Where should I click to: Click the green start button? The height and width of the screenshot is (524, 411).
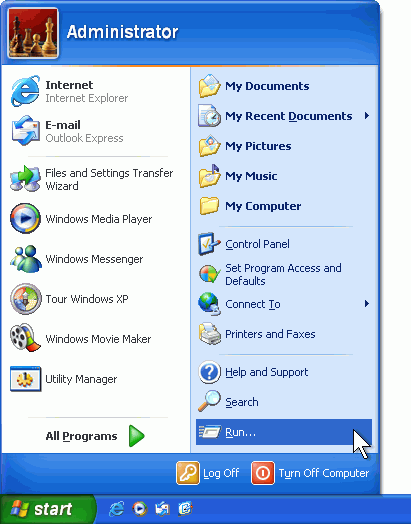tap(48, 509)
